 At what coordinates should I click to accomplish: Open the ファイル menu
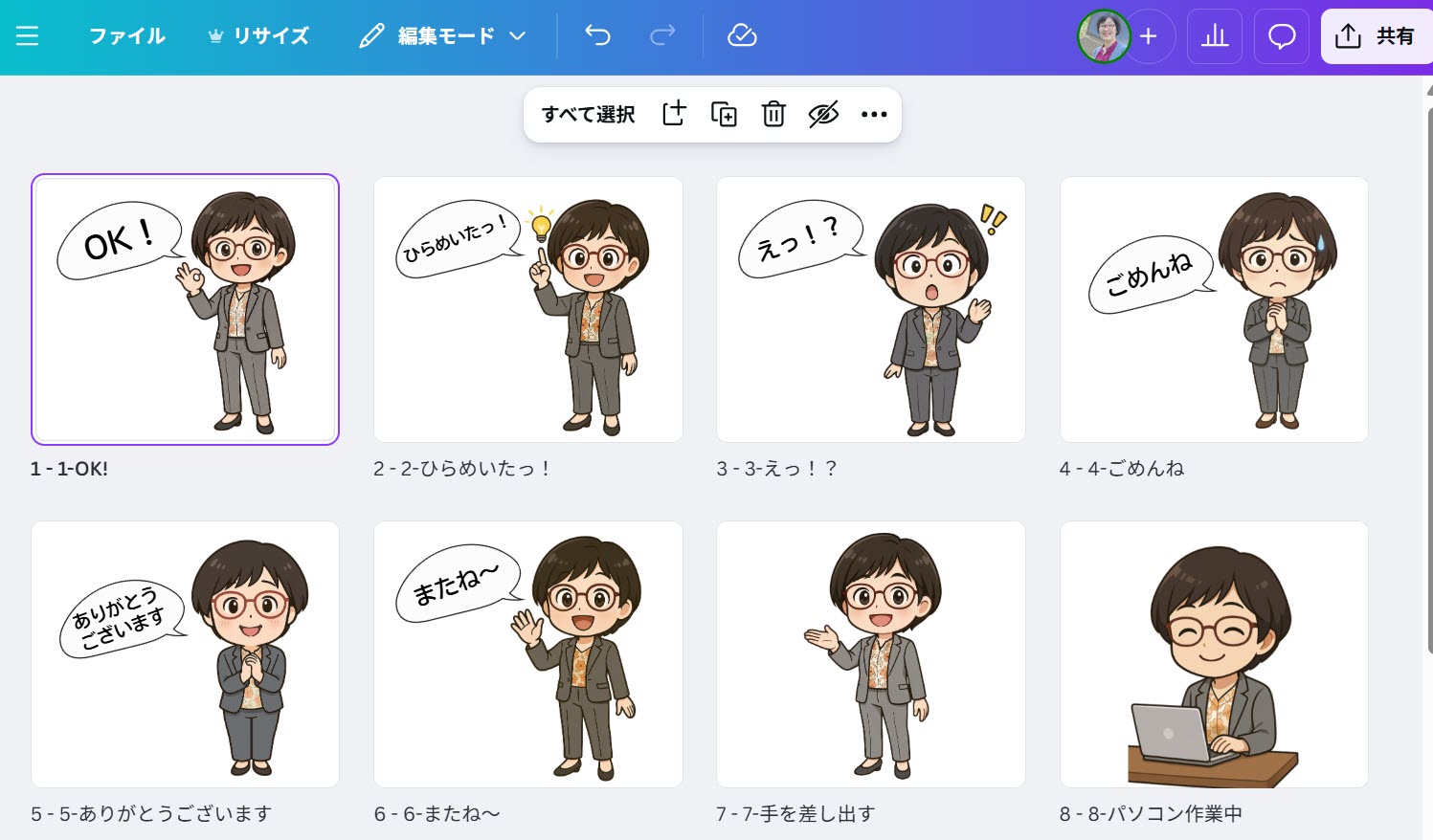click(126, 36)
